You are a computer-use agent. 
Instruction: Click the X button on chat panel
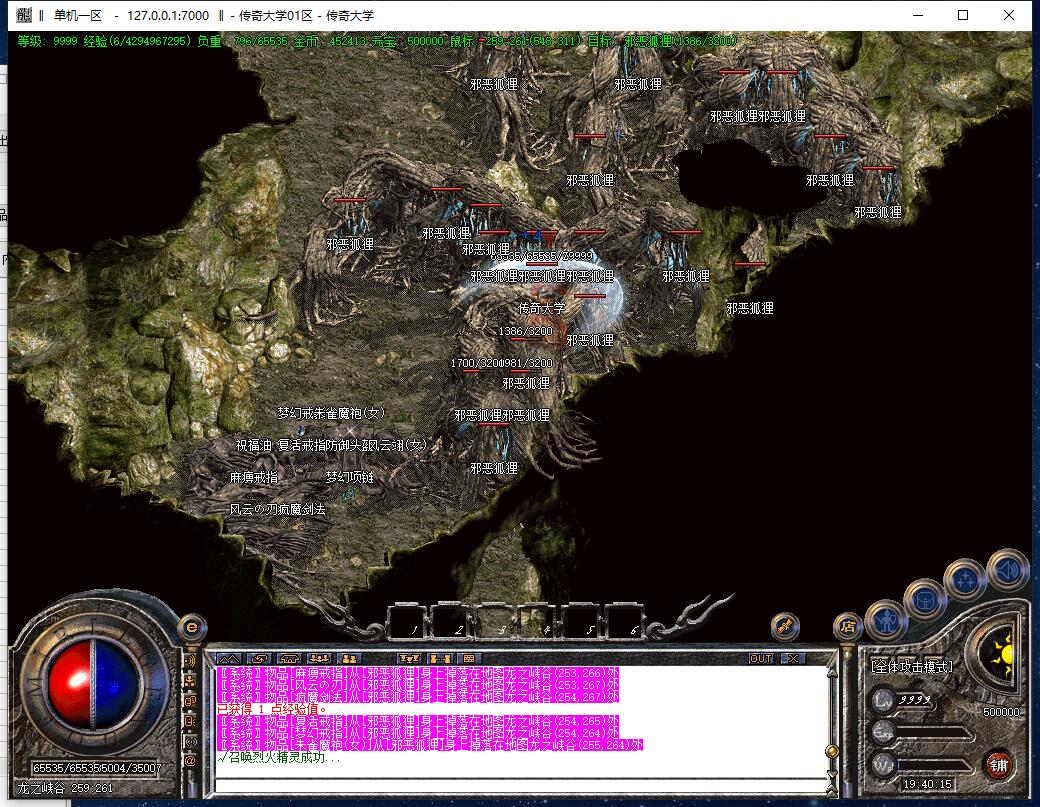point(793,658)
